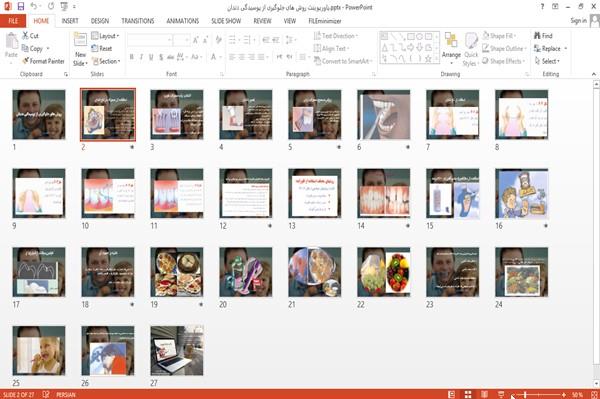This screenshot has width=600, height=399.
Task: Click PERSIAN language indicator in status bar
Action: [66, 394]
